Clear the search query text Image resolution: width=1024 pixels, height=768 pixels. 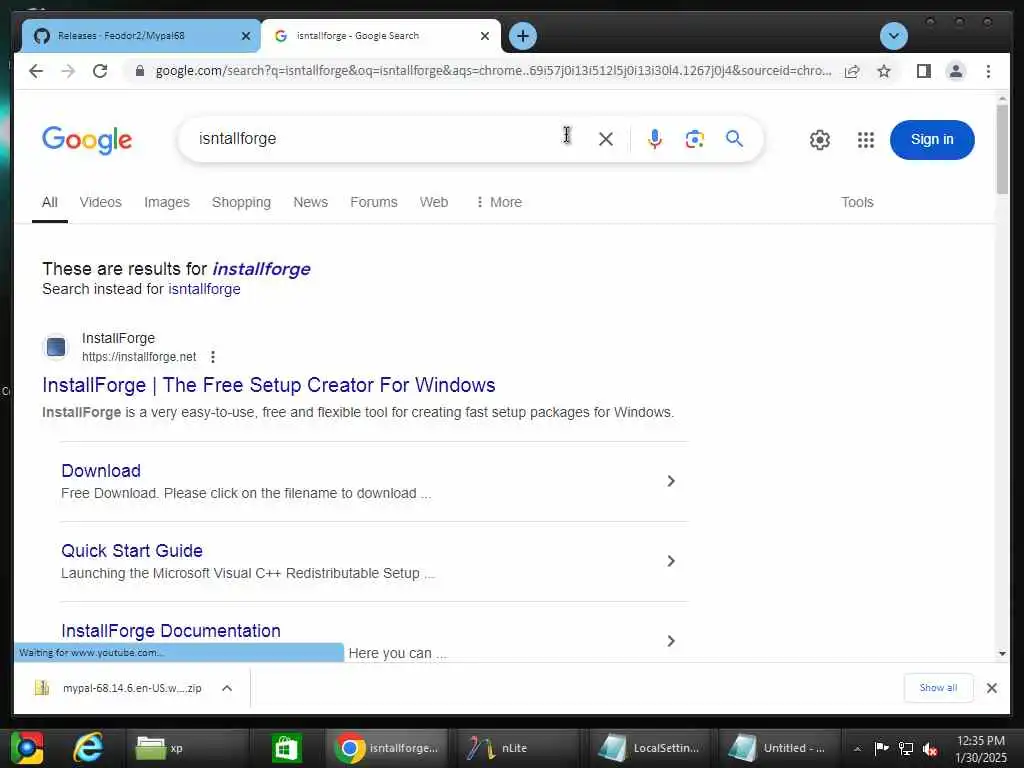[605, 138]
